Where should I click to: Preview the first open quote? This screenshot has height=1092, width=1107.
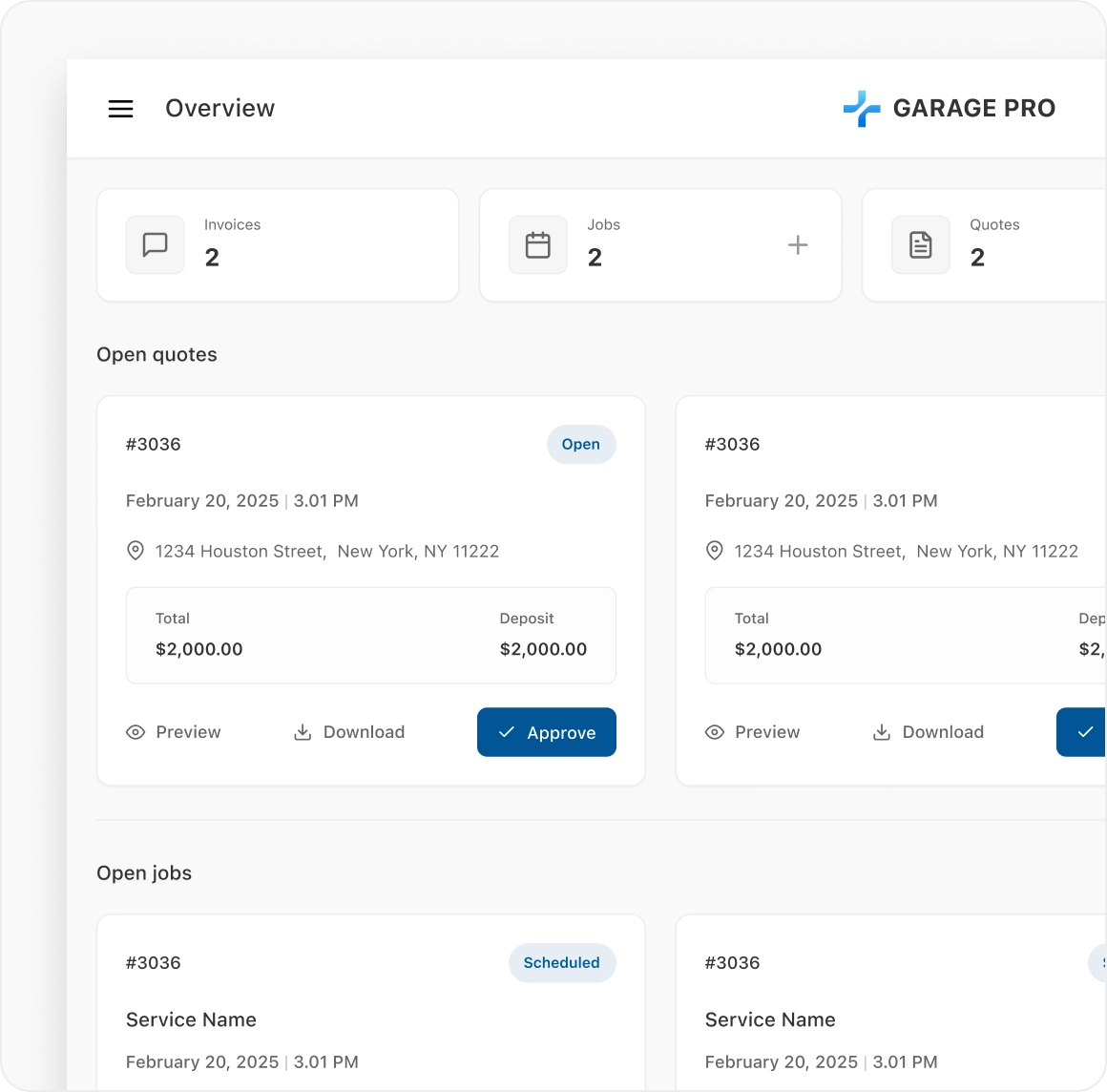click(174, 732)
